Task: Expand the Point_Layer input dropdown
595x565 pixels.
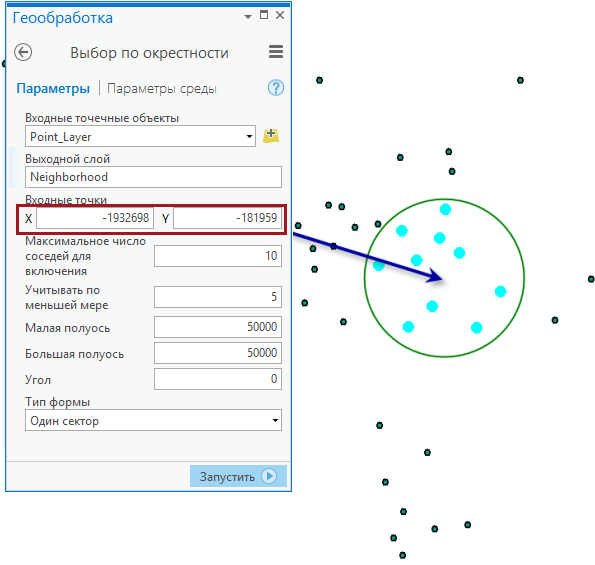Action: [249, 136]
